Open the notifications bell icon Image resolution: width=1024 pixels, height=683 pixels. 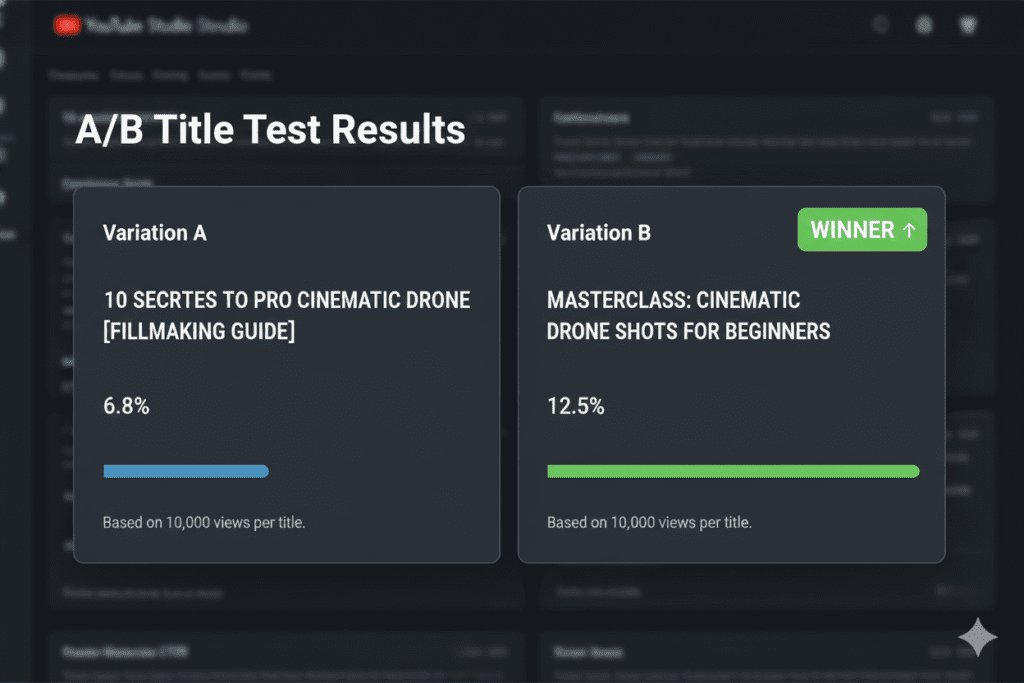pos(924,24)
